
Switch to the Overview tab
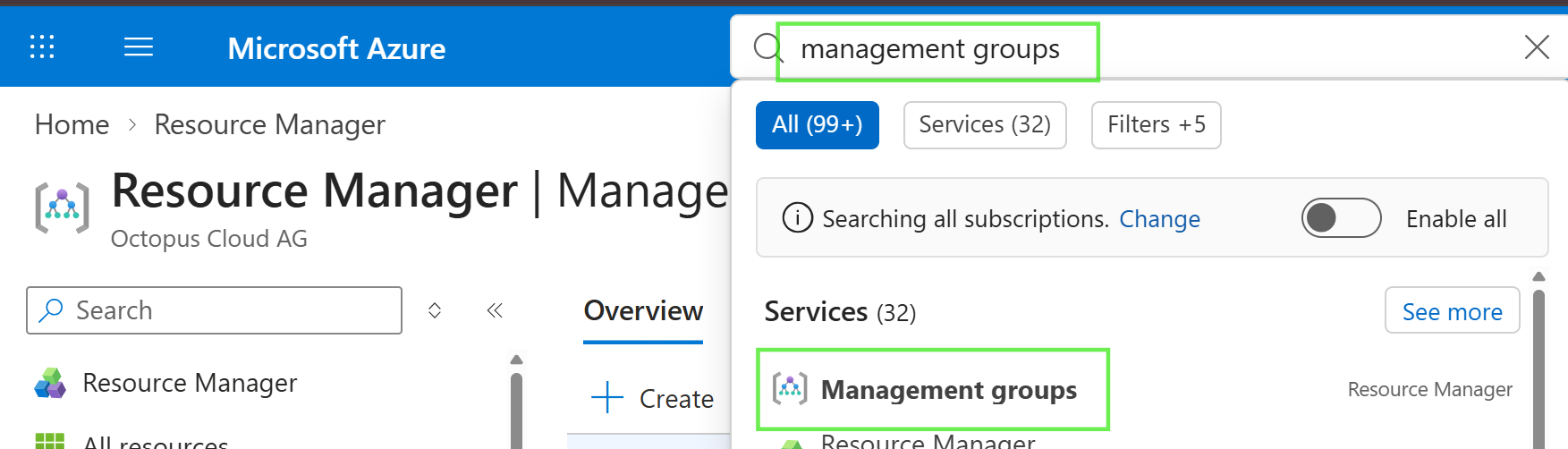[x=643, y=310]
